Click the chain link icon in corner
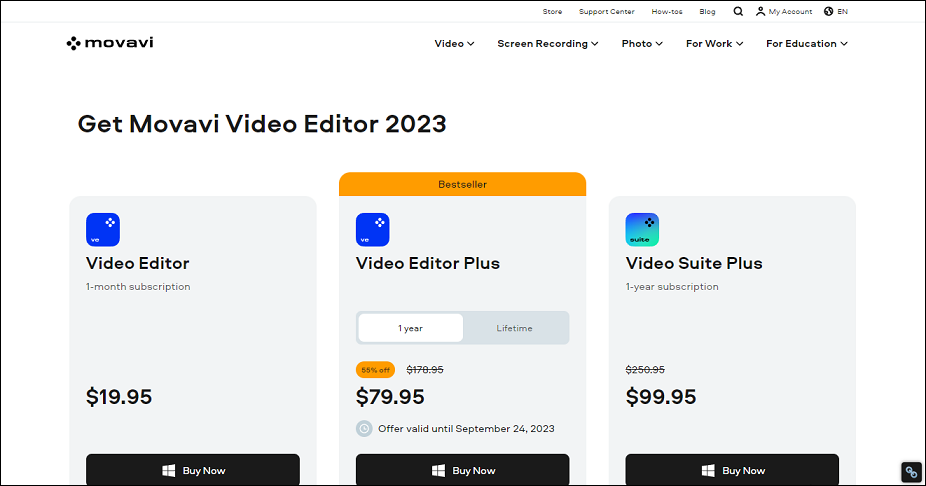Screen dimensions: 926x486 911,472
